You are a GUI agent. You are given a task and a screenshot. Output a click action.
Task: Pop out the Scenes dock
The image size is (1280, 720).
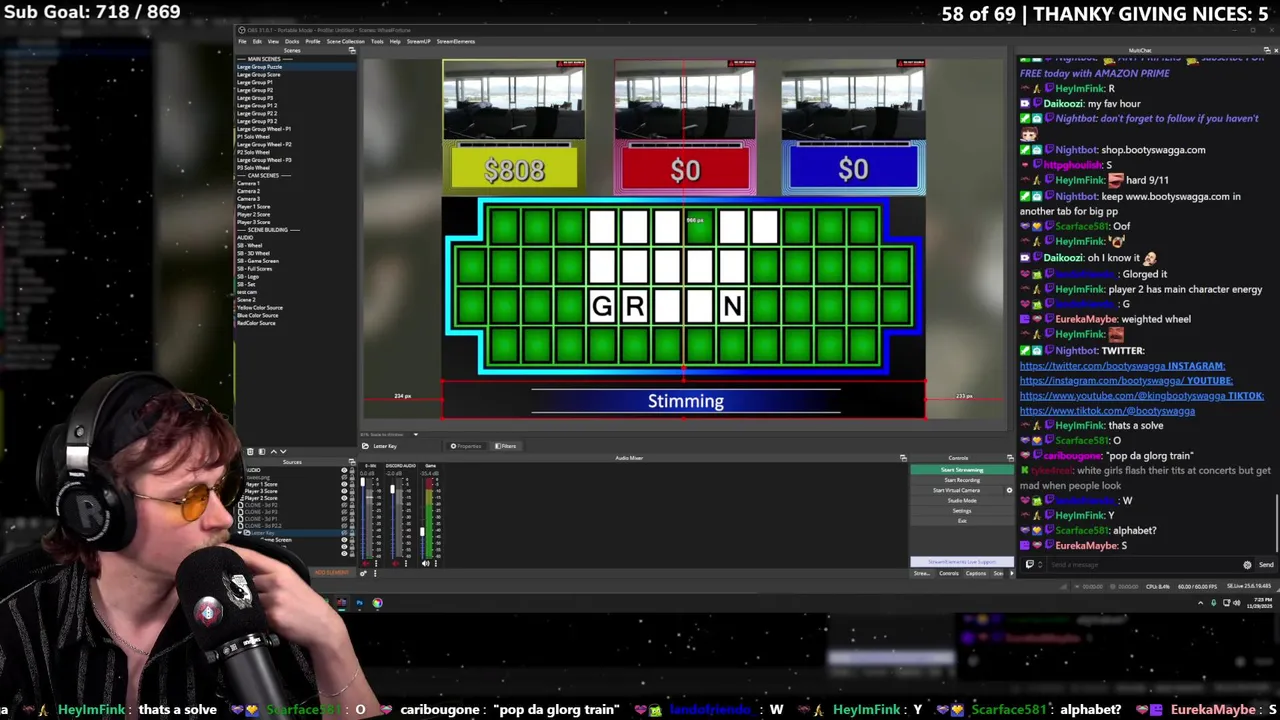click(352, 50)
